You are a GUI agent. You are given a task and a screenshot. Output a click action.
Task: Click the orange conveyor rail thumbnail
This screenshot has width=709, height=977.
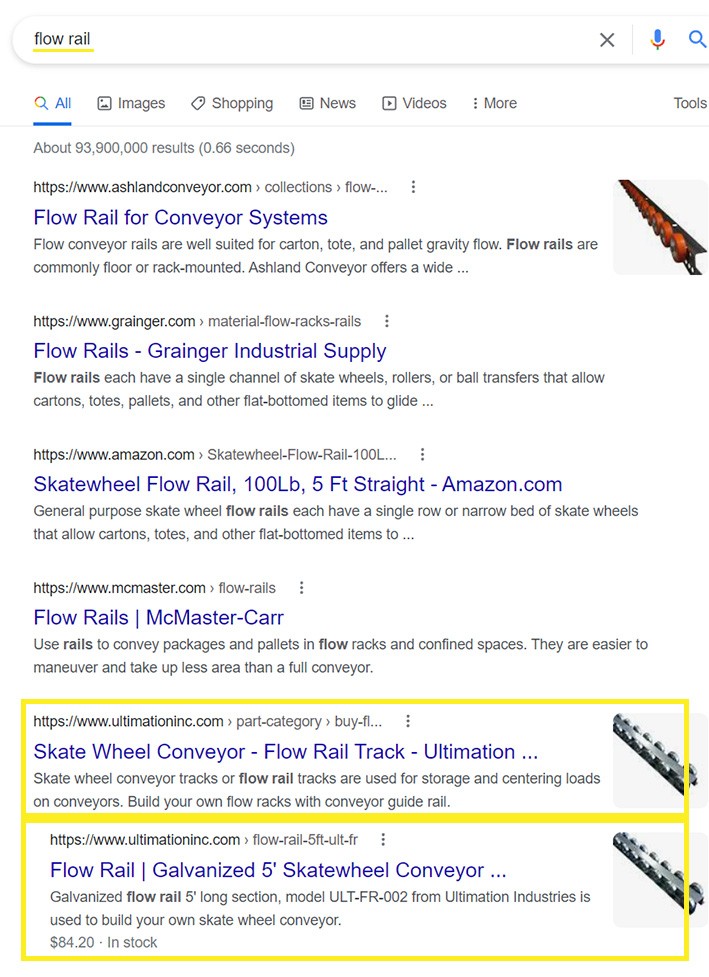tap(660, 227)
